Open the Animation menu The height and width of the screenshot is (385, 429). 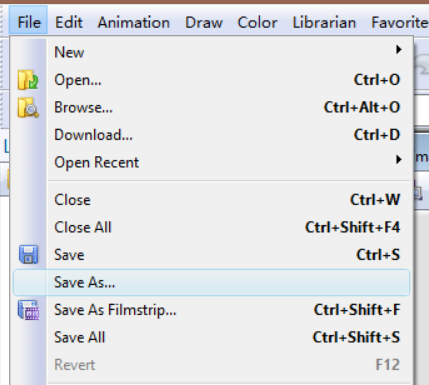click(x=134, y=22)
